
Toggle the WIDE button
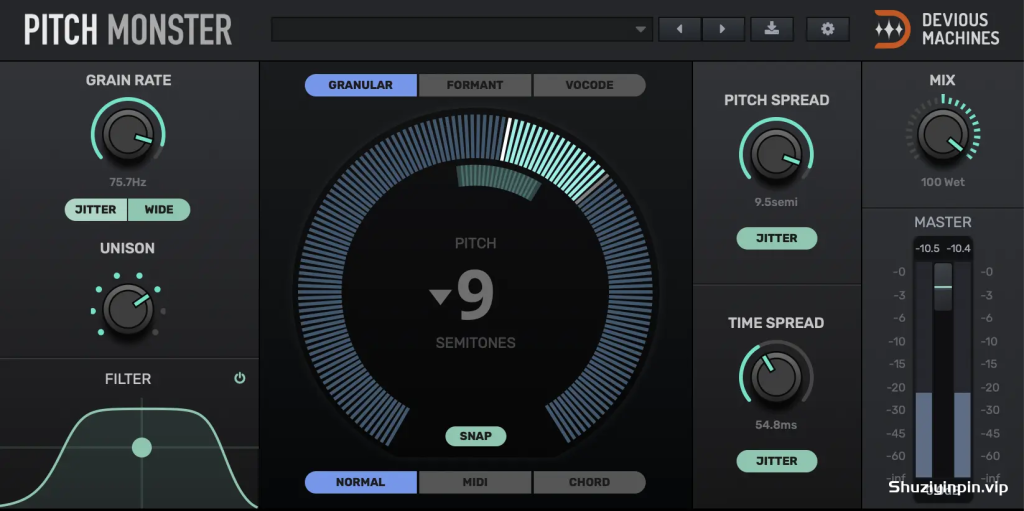click(x=159, y=210)
